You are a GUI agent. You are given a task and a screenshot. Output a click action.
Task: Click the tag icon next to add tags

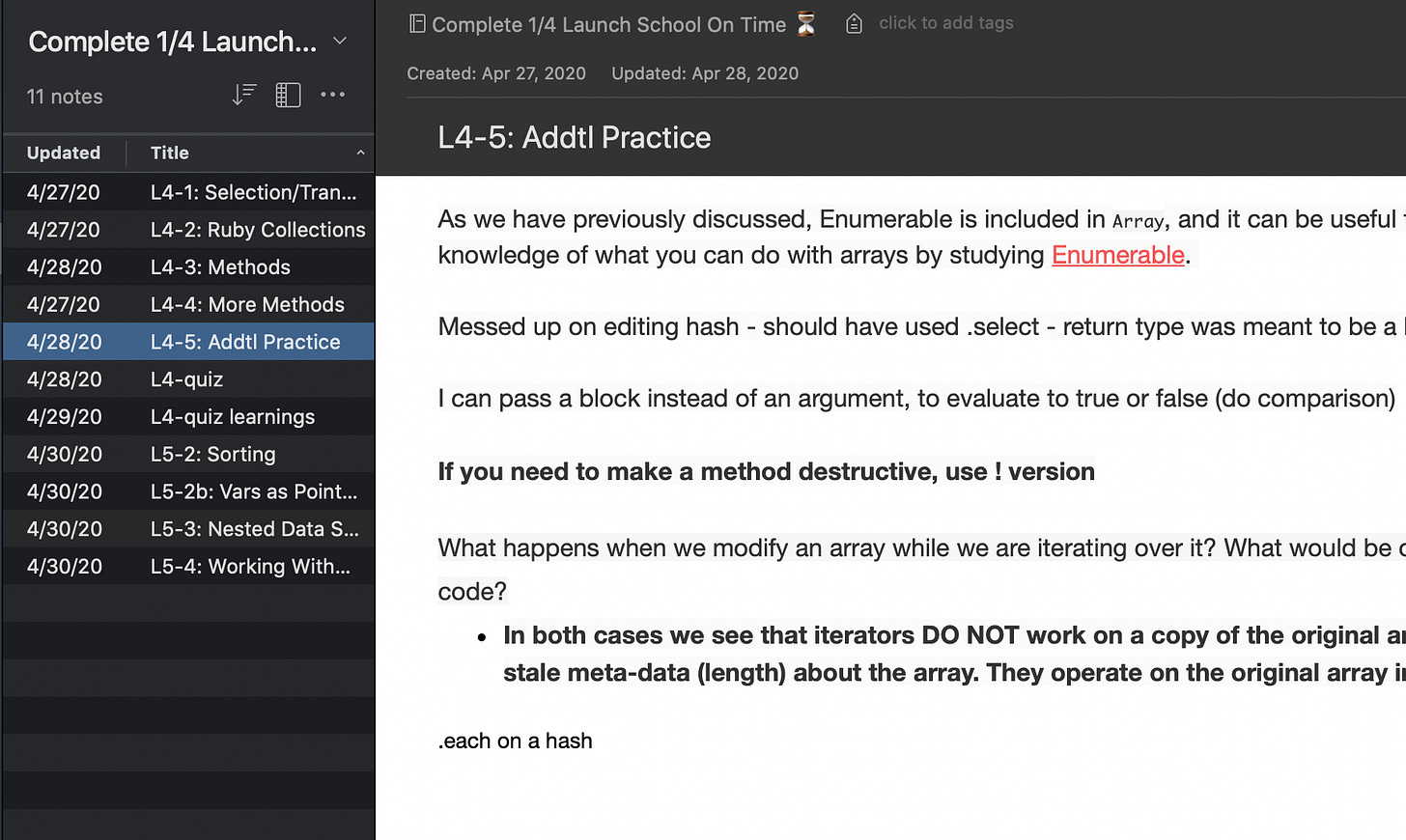pyautogui.click(x=854, y=23)
